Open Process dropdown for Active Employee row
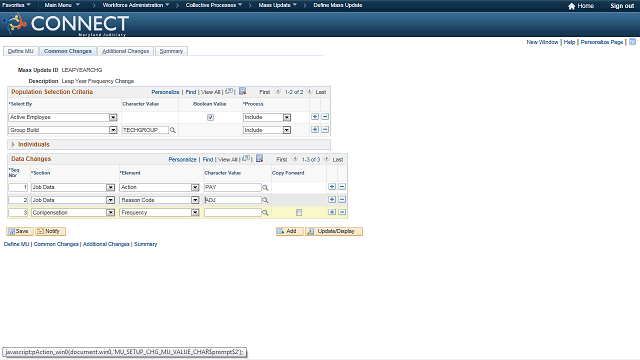 (x=267, y=118)
